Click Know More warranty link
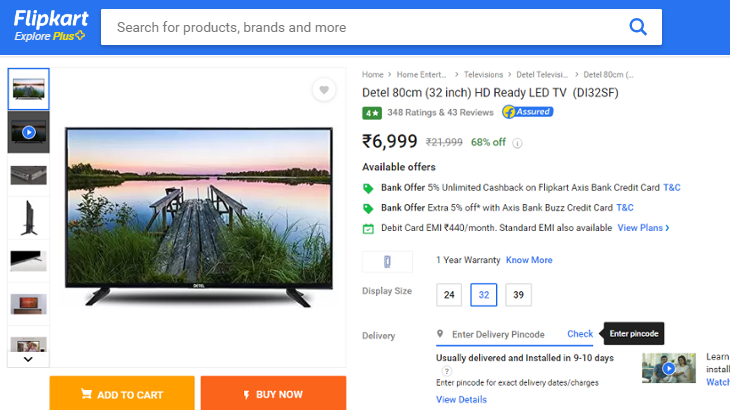 529,260
